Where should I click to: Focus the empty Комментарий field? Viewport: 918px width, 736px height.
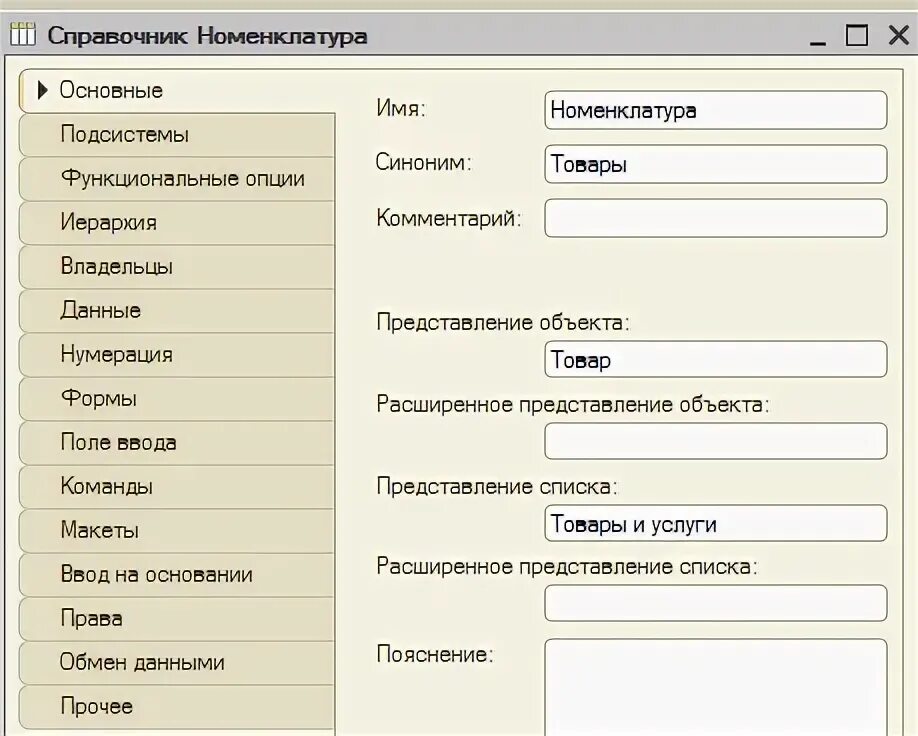click(x=715, y=218)
